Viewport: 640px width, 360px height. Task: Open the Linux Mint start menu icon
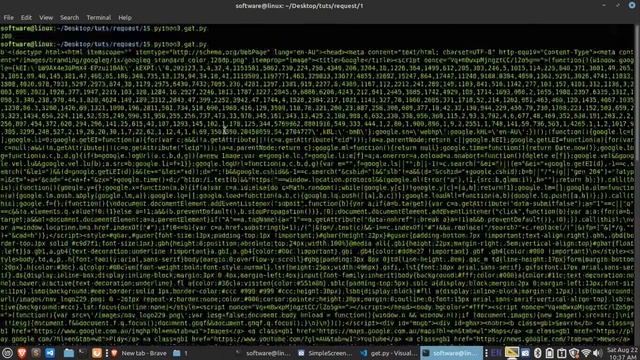pos(7,353)
